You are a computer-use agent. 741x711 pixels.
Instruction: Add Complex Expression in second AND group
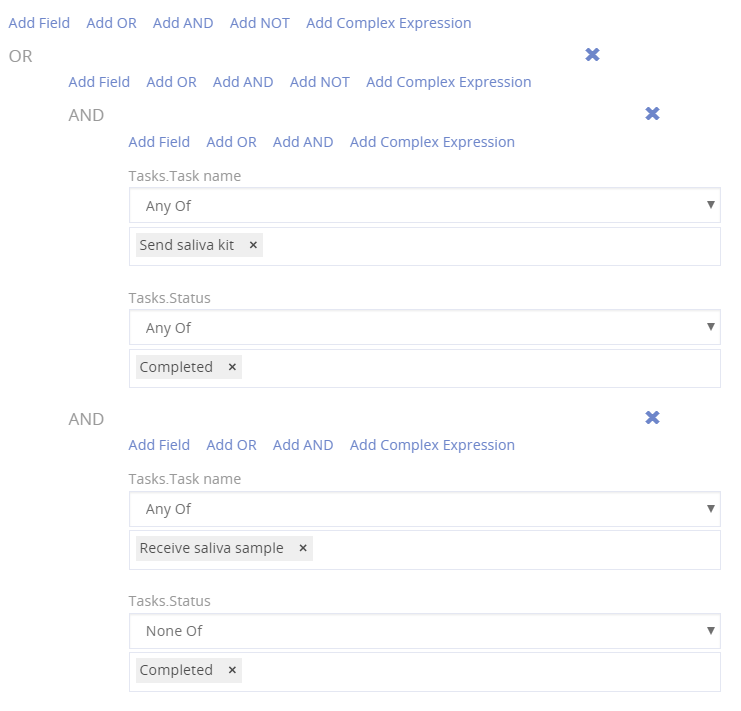point(432,445)
